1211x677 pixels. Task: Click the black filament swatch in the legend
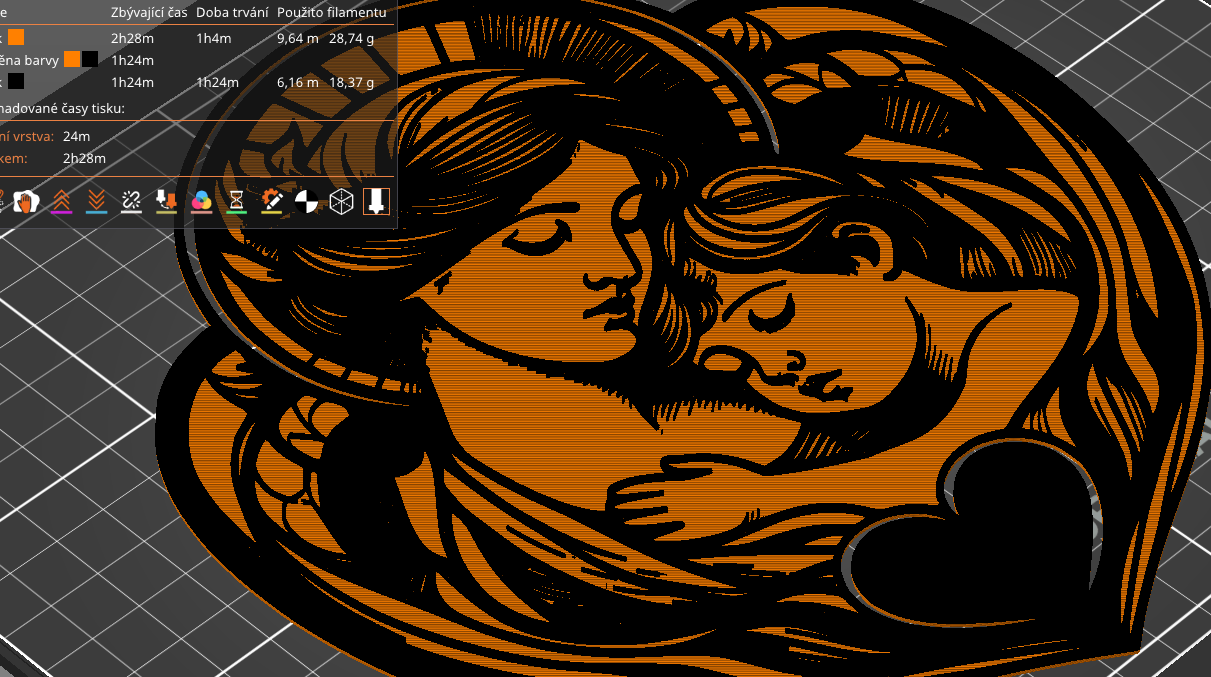18,82
